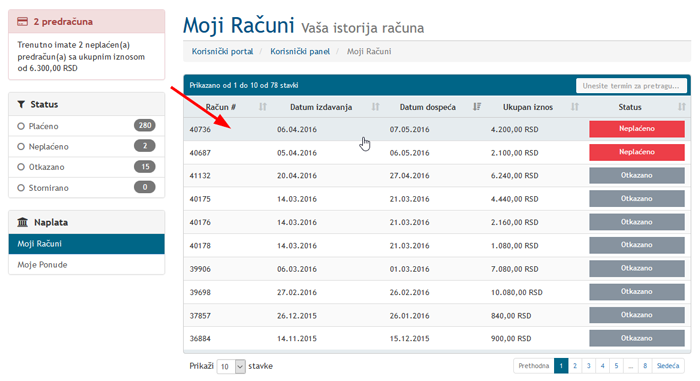Click Otkazano button for invoice 41132

pyautogui.click(x=637, y=175)
